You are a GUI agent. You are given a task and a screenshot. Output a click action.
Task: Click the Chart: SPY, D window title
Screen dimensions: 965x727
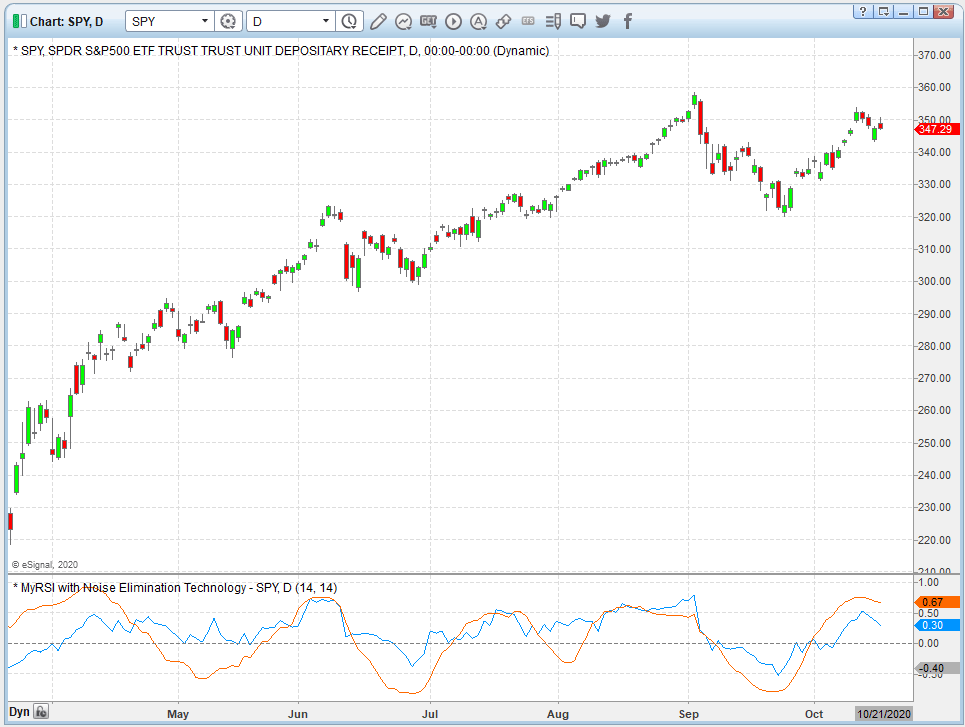[66, 22]
